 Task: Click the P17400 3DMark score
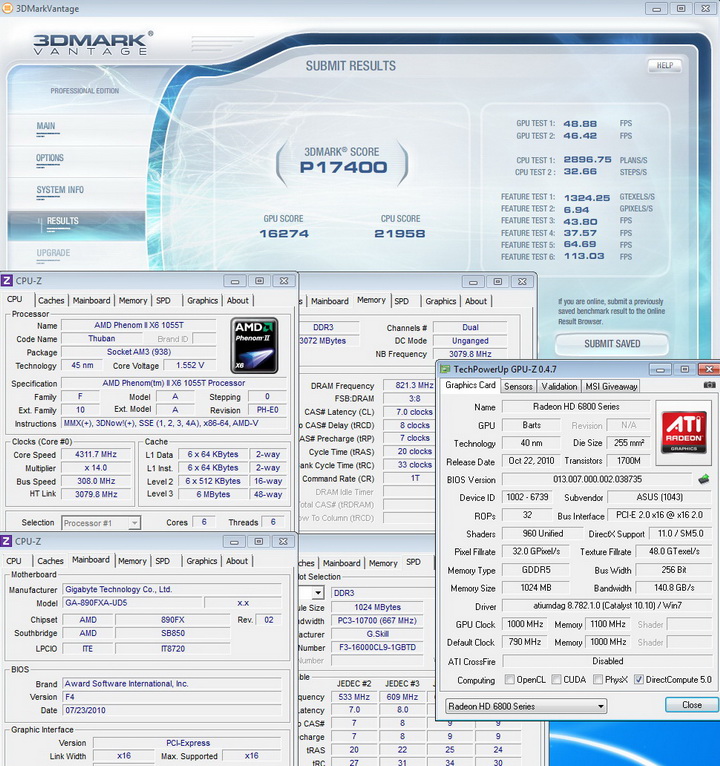click(x=343, y=168)
